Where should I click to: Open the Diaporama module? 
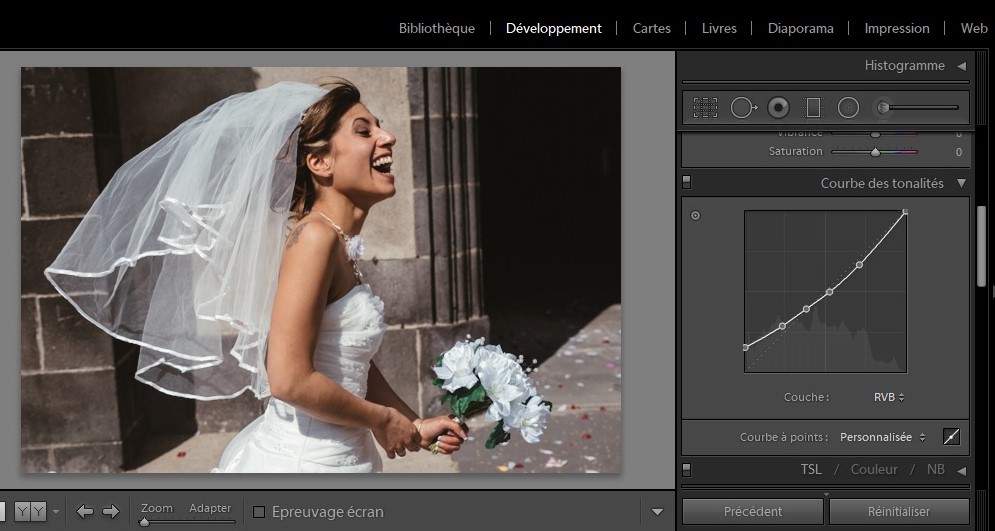click(x=800, y=29)
